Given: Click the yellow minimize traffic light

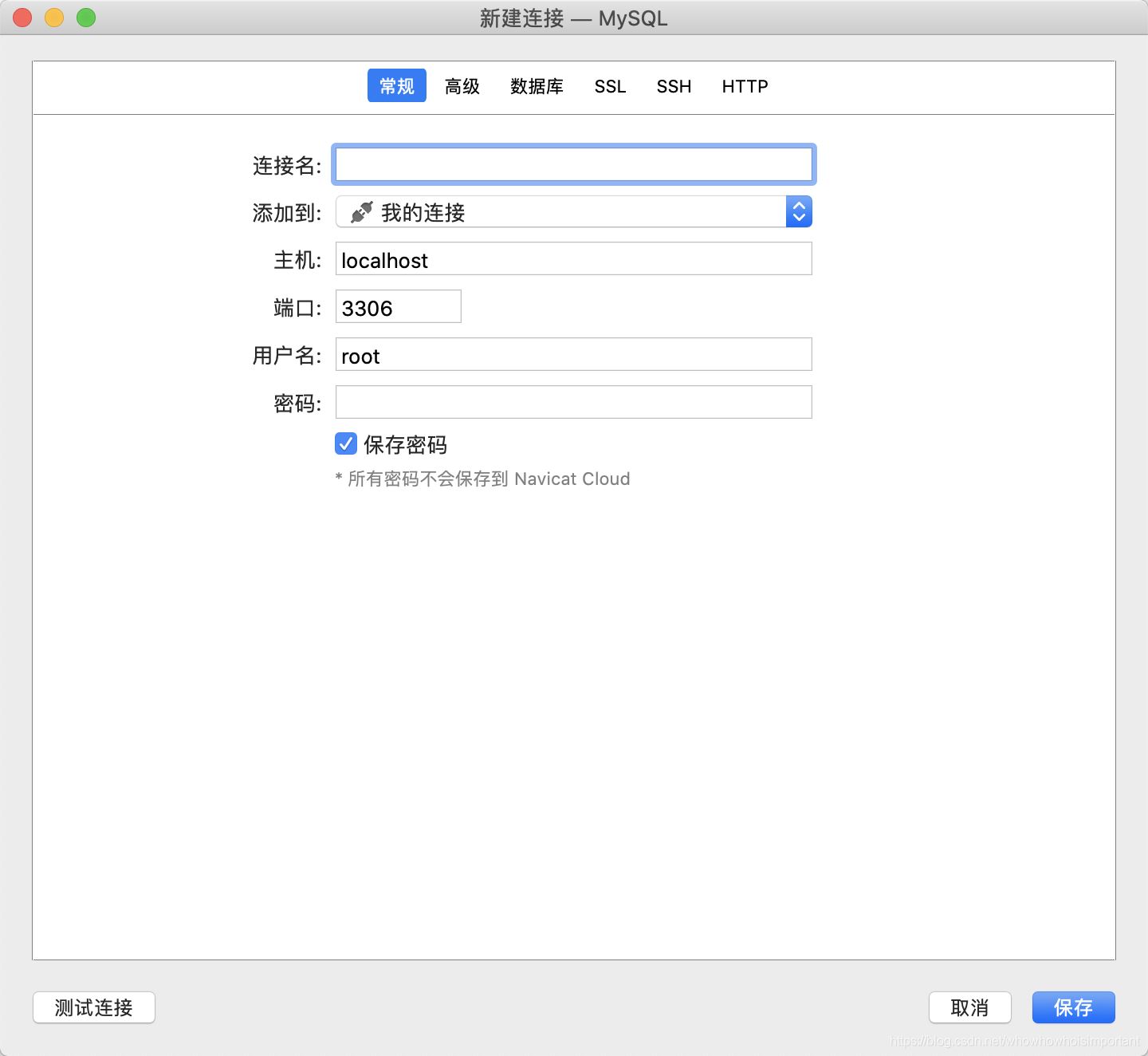Looking at the screenshot, I should (x=53, y=16).
